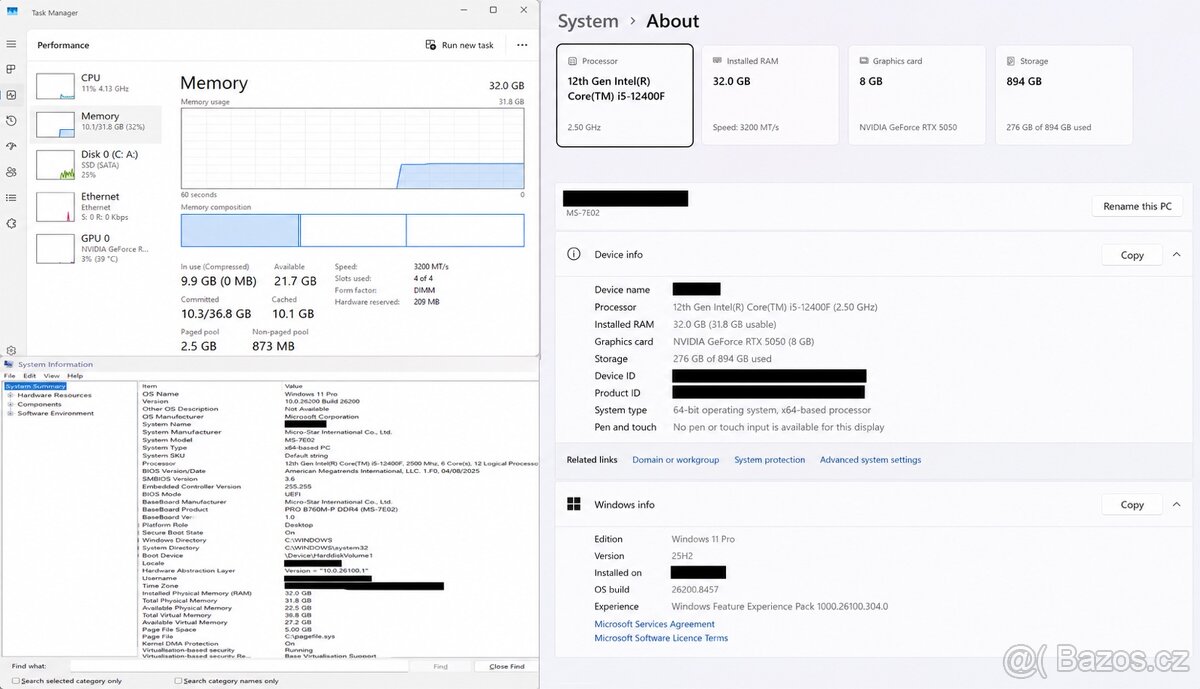1200x689 pixels.
Task: Open File menu in System Information
Action: [x=9, y=376]
